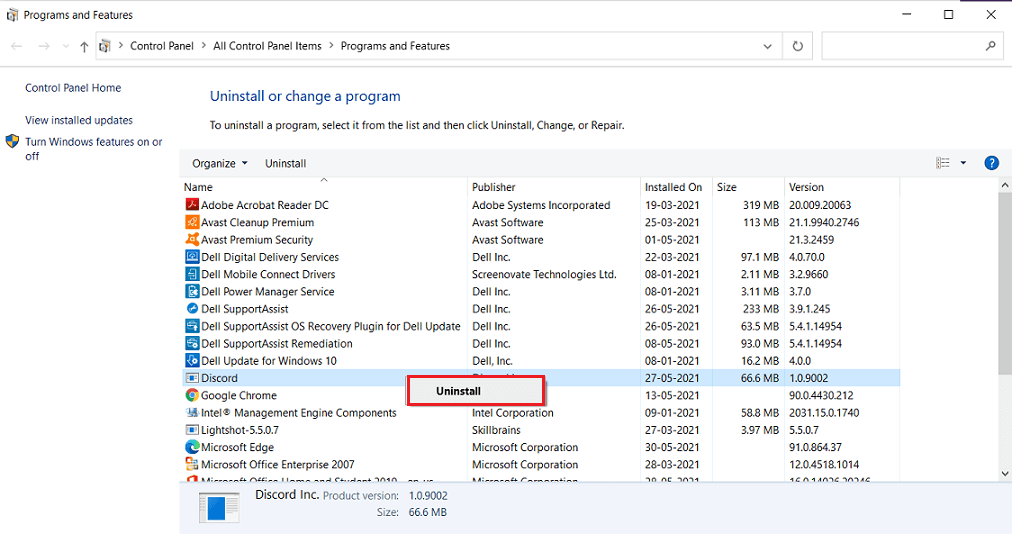Maximize the Programs and Features window
The width and height of the screenshot is (1012, 534).
pos(948,14)
